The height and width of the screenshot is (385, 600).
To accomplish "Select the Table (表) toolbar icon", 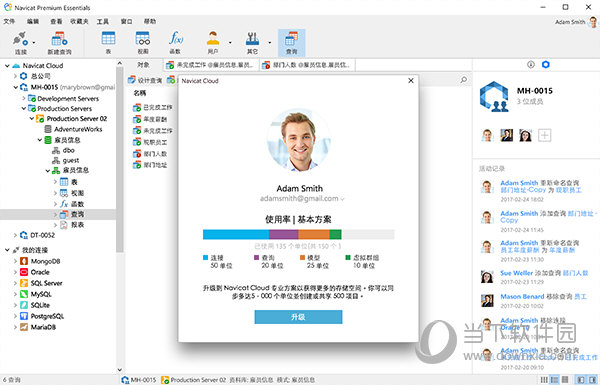I will point(108,42).
